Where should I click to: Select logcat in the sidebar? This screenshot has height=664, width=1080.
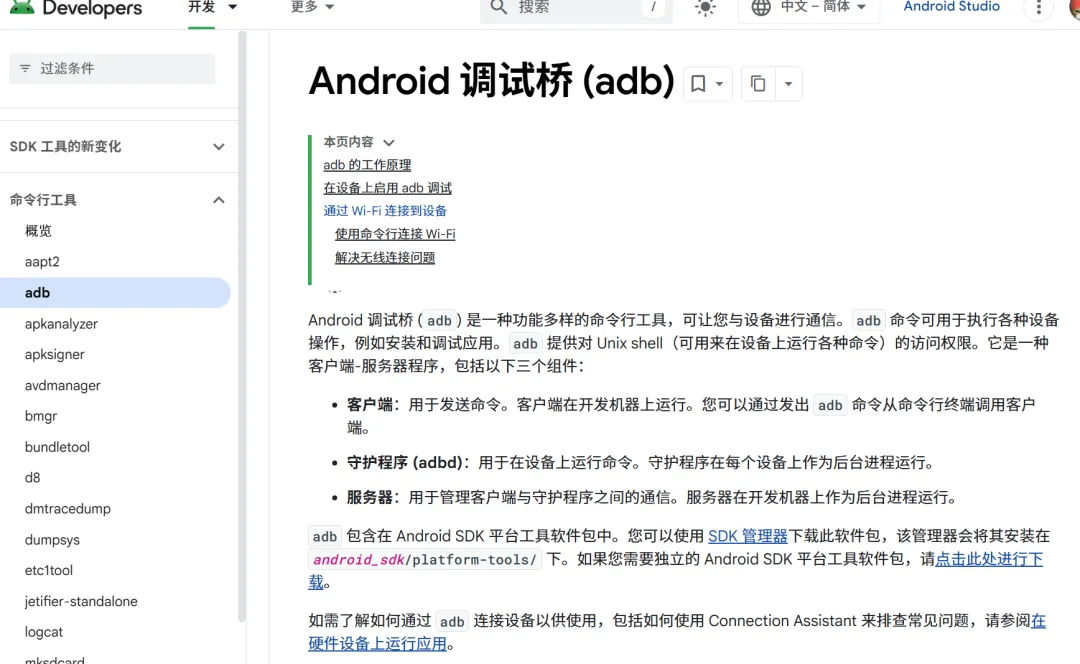coord(43,632)
